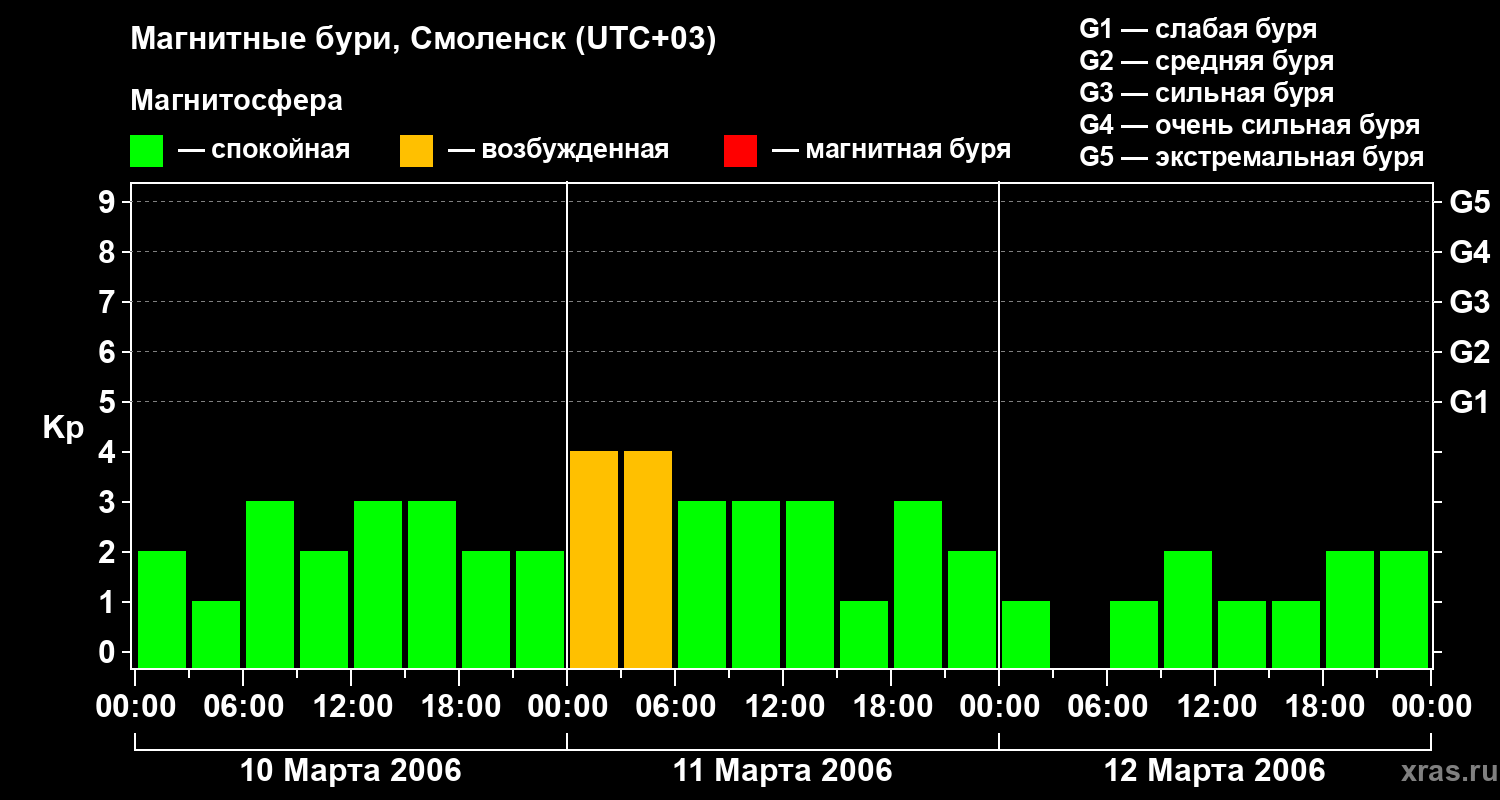Click the red магнитная буря legend swatch
This screenshot has height=800, width=1500.
pyautogui.click(x=740, y=151)
